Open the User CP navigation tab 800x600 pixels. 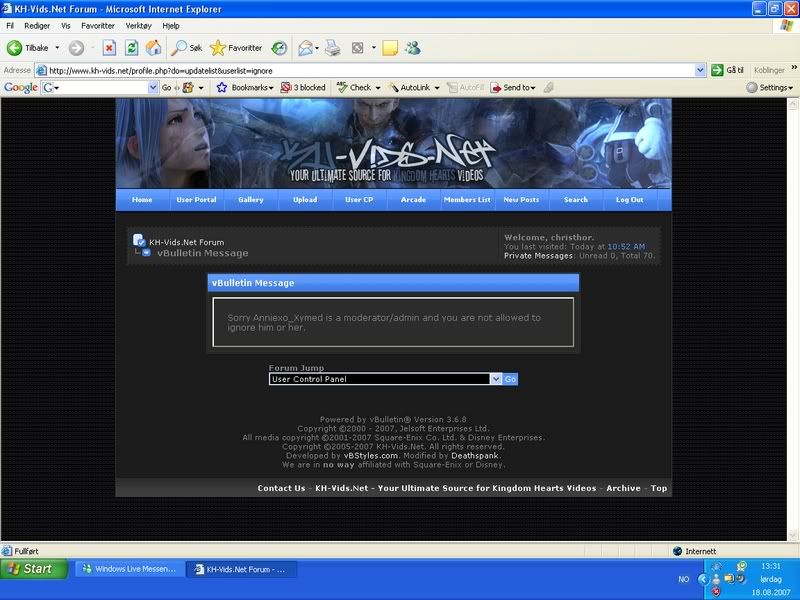(x=359, y=200)
